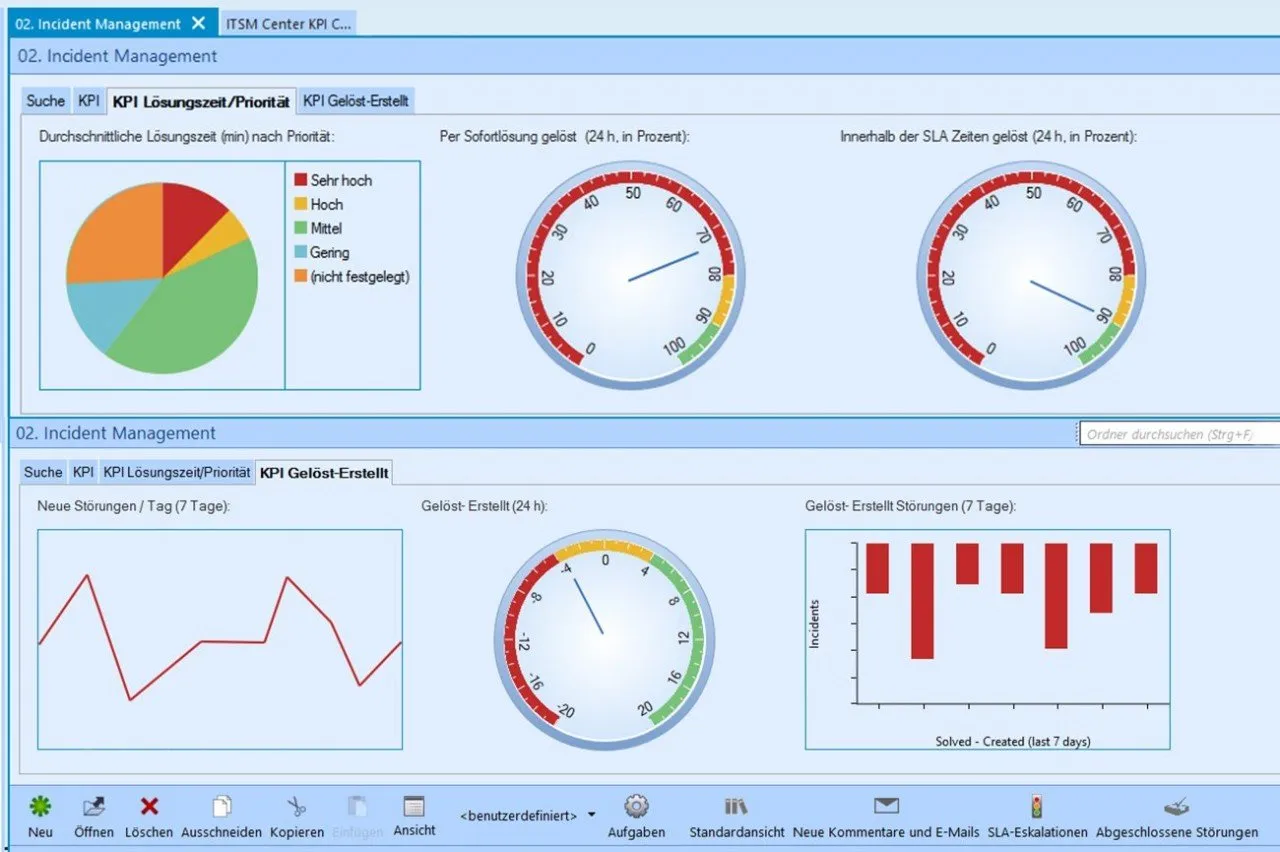Click the Neue Störungen line chart
Image resolution: width=1280 pixels, height=852 pixels.
(x=220, y=639)
